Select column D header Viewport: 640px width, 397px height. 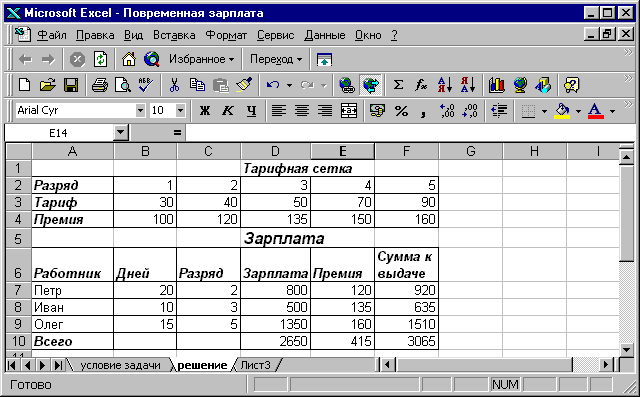[276, 151]
